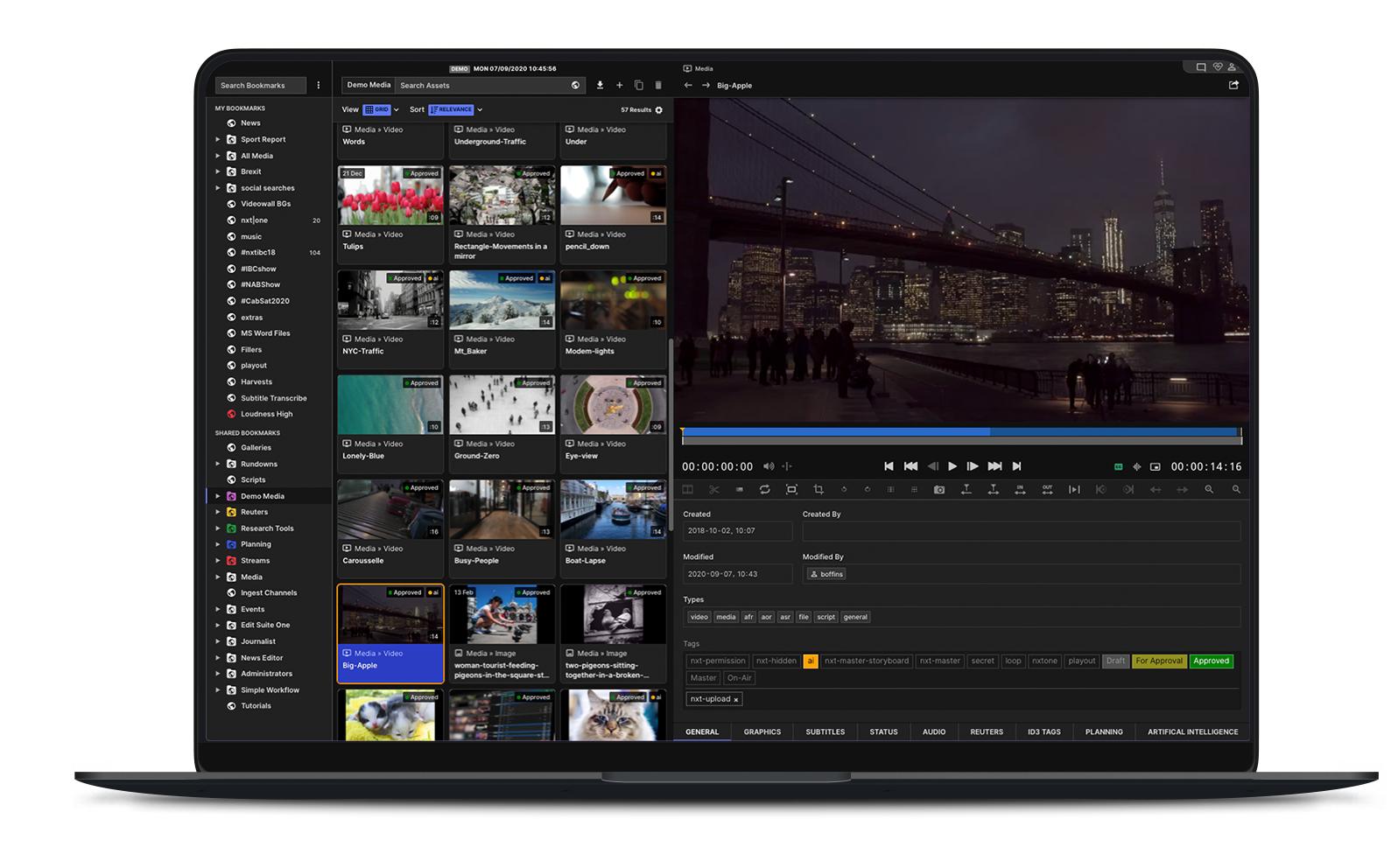Set the OUT point marker
Image resolution: width=1398 pixels, height=868 pixels.
click(x=1047, y=489)
